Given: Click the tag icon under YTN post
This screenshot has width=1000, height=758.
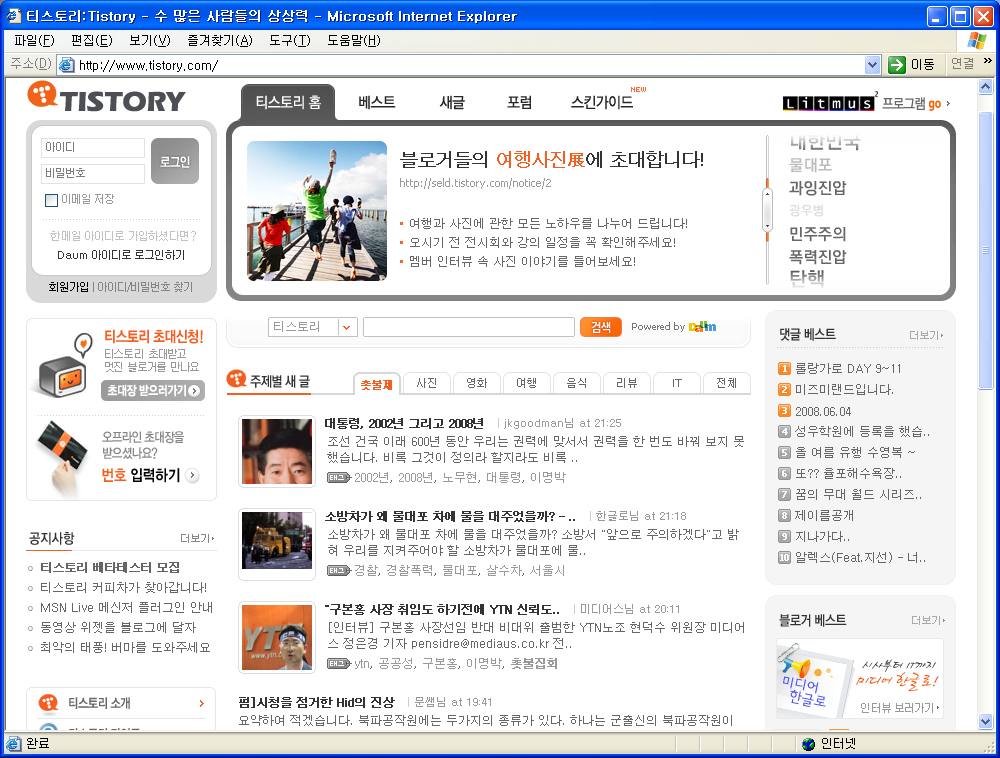Looking at the screenshot, I should coord(339,664).
